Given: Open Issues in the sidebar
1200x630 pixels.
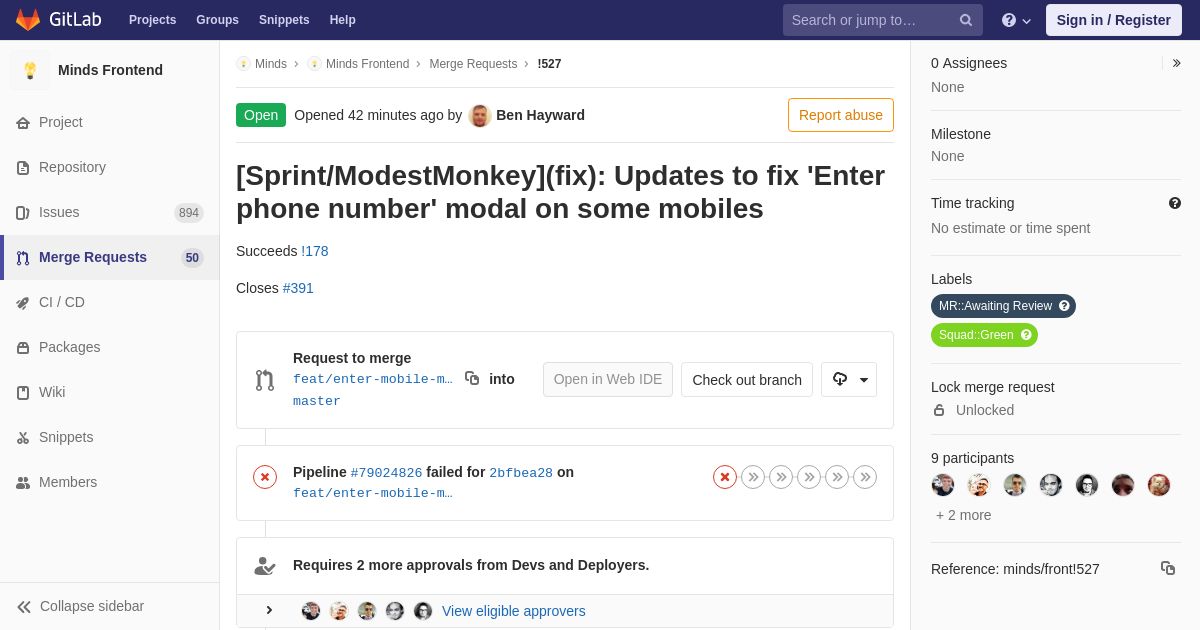Looking at the screenshot, I should click(x=110, y=213).
